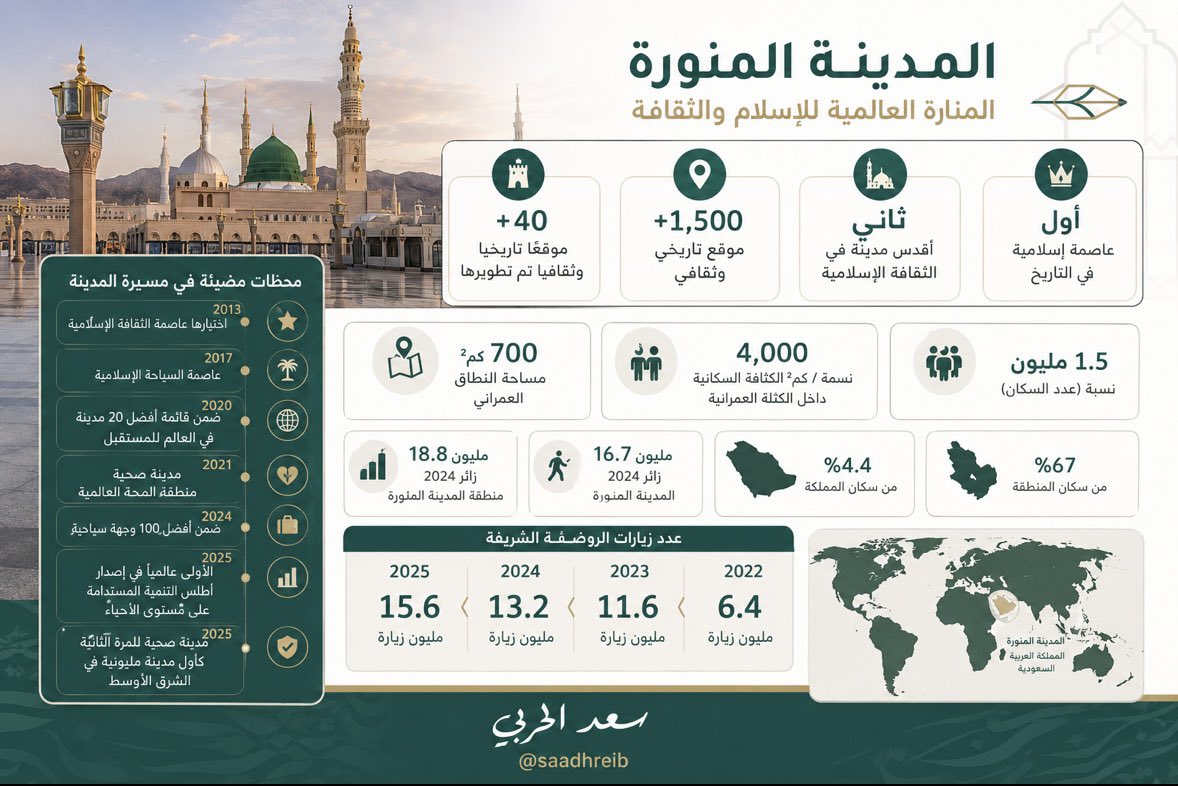Image resolution: width=1178 pixels, height=786 pixels.
Task: Click the subtitle المنارة العالمية للإسلام والثقافة
Action: coord(813,110)
